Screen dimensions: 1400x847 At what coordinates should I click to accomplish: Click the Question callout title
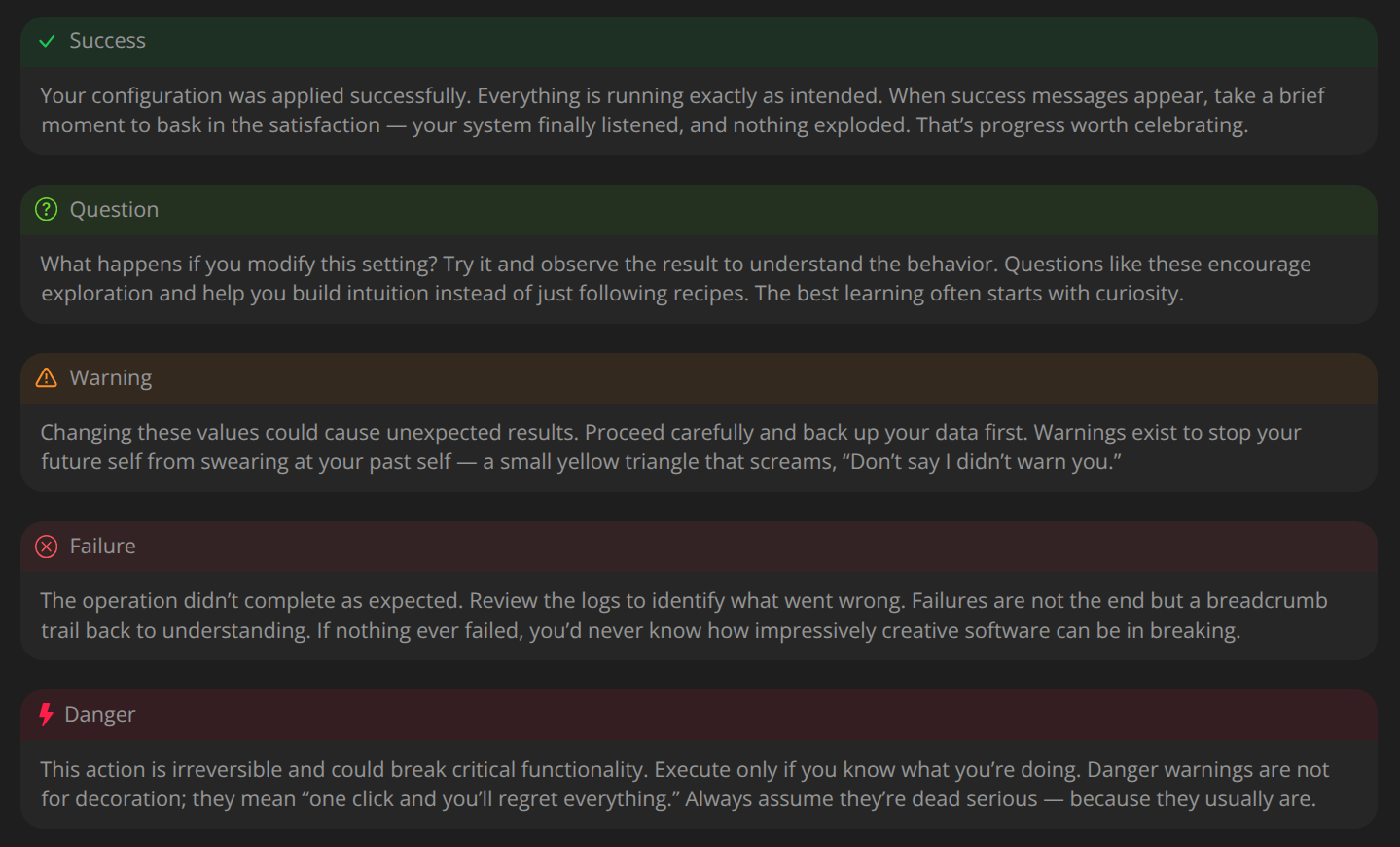coord(114,209)
